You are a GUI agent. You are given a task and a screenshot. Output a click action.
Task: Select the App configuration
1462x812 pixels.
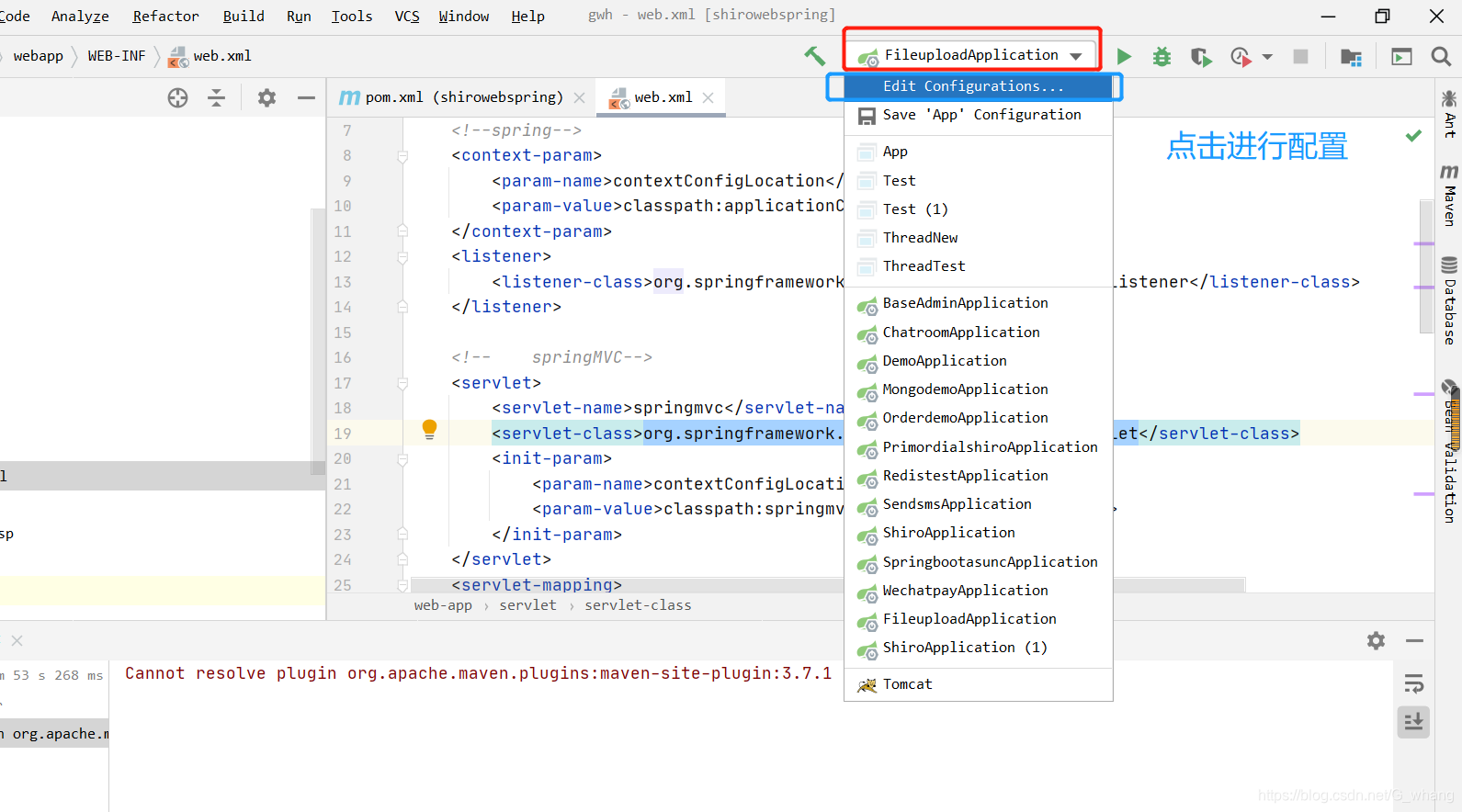[979, 152]
